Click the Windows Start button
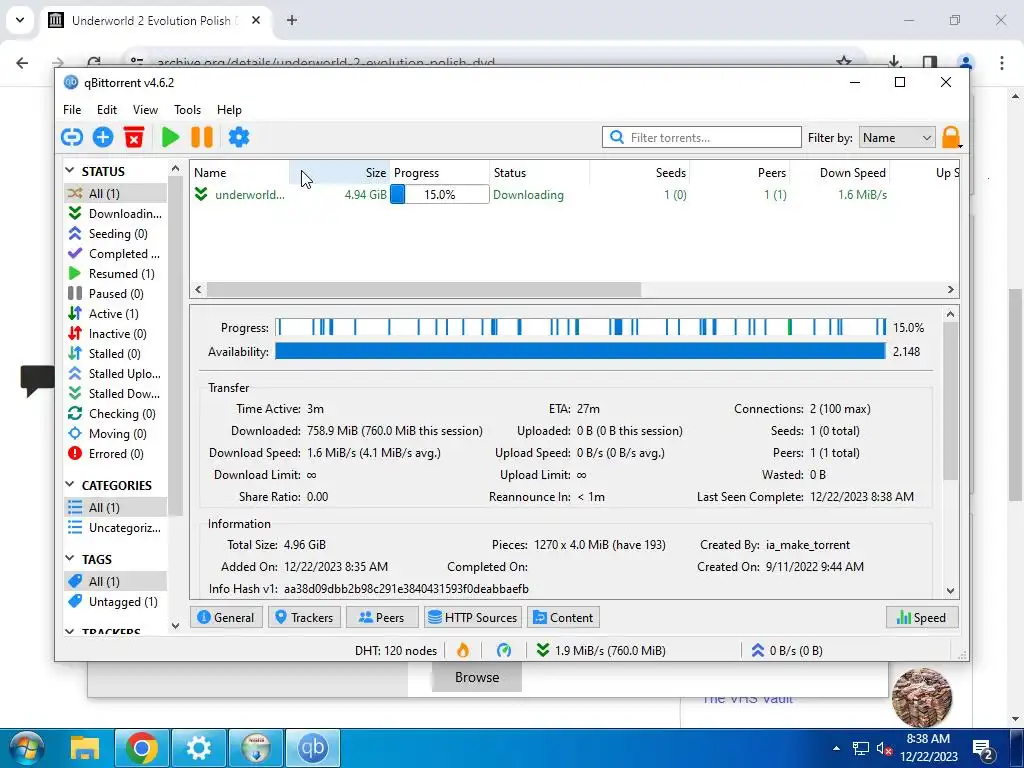1024x768 pixels. point(27,748)
